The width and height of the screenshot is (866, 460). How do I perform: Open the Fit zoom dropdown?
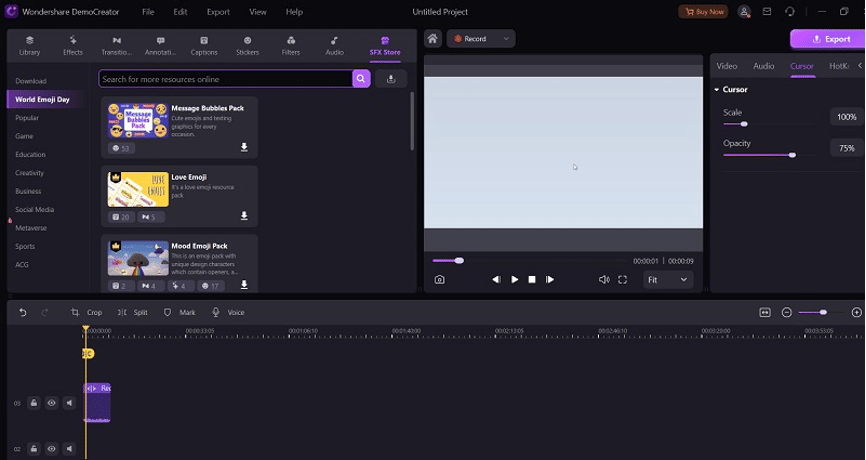point(668,280)
